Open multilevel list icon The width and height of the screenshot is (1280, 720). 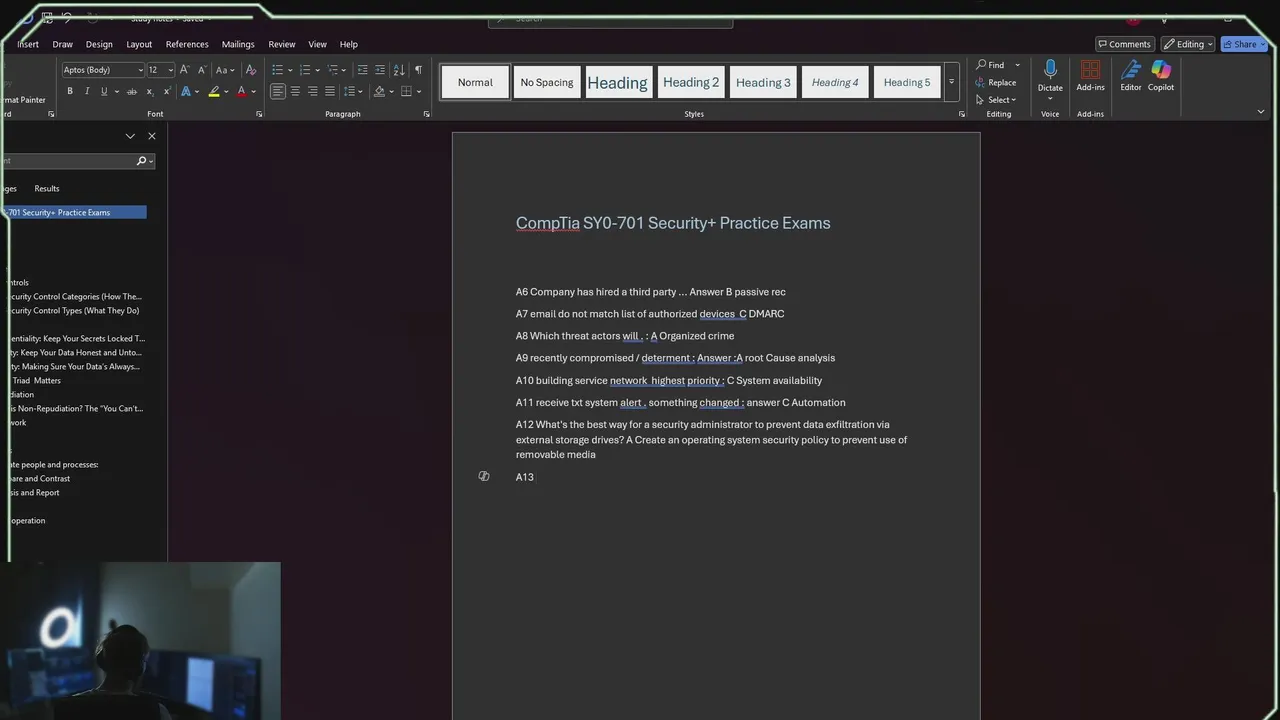pyautogui.click(x=333, y=70)
